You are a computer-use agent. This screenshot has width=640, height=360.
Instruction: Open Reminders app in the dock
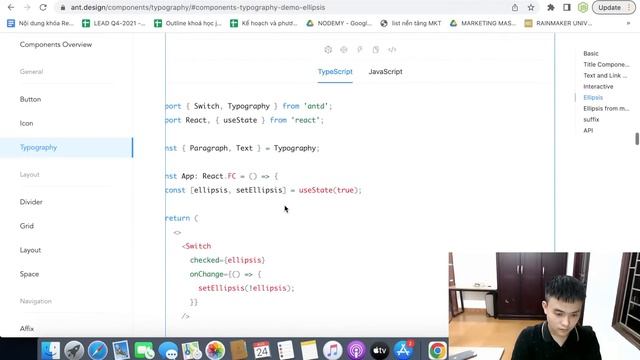[285, 350]
